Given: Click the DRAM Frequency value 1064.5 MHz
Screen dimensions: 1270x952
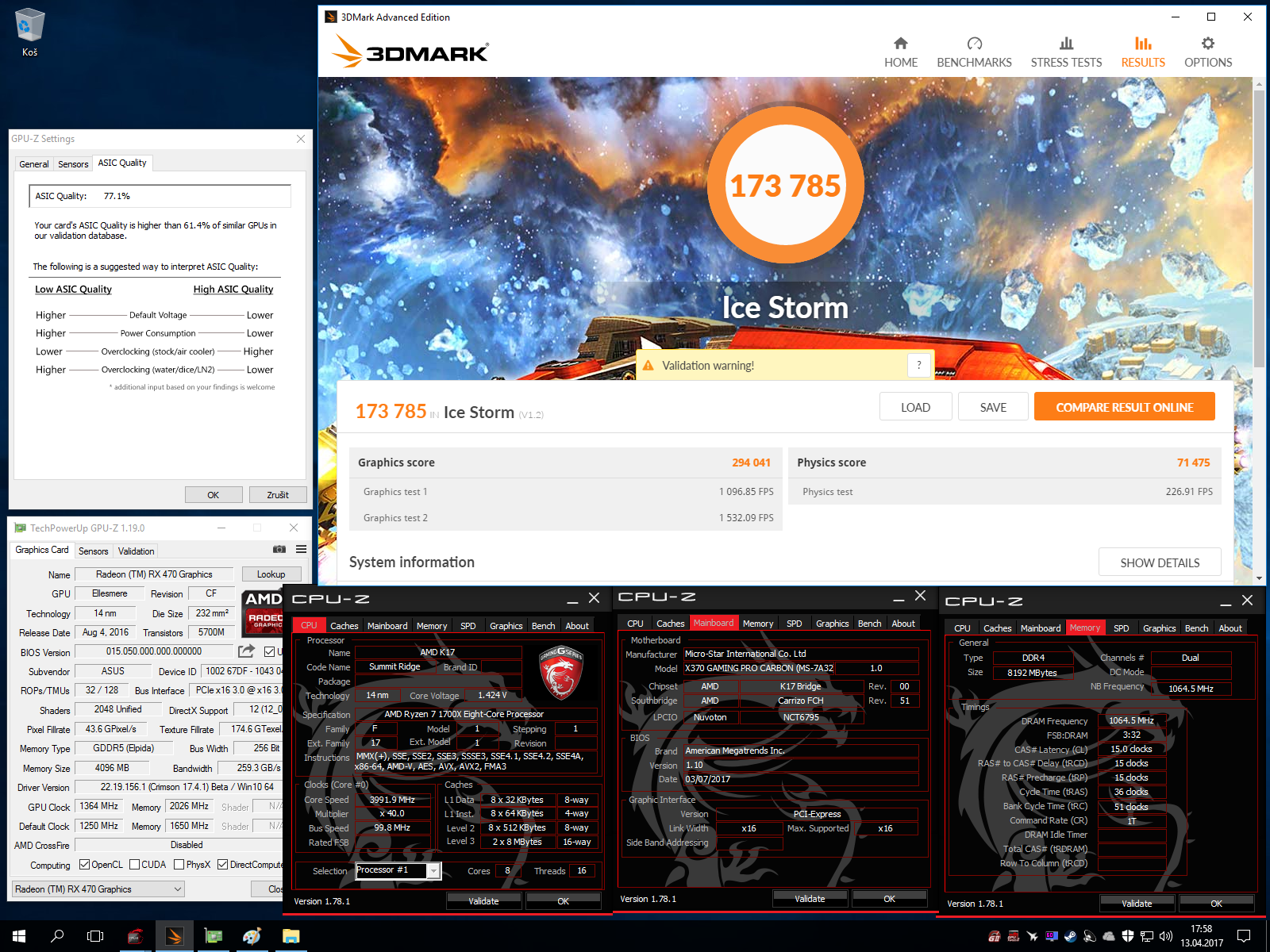Looking at the screenshot, I should 1131,720.
